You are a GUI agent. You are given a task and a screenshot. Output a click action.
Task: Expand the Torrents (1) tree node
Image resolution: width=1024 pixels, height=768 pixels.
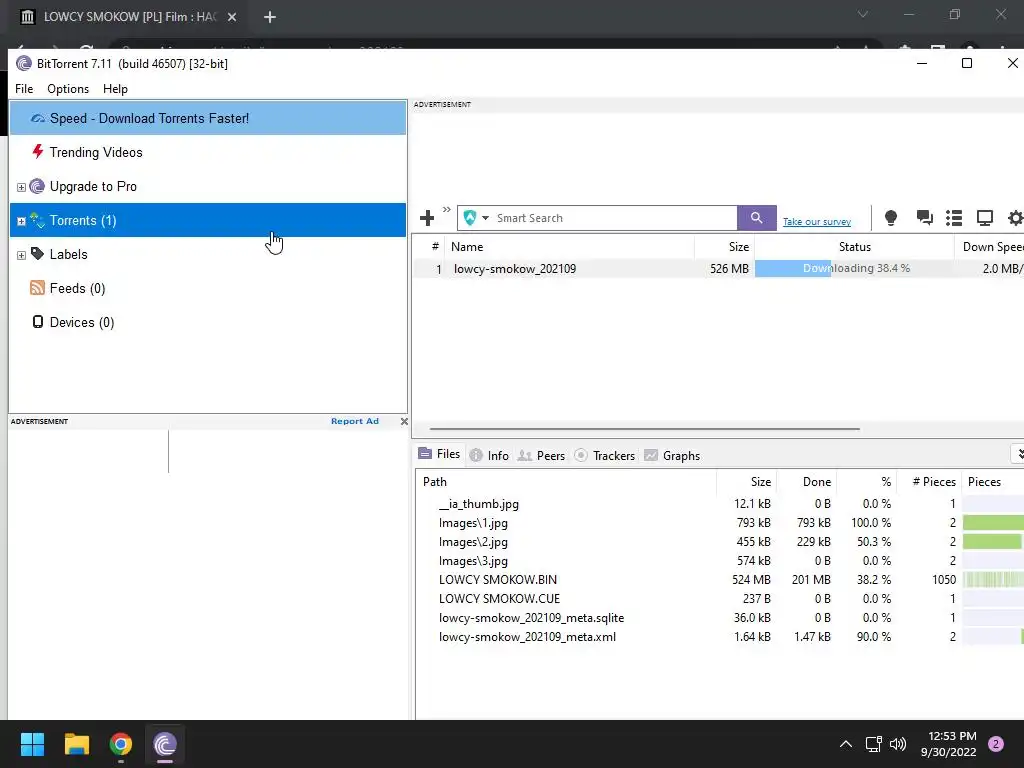[x=22, y=221]
